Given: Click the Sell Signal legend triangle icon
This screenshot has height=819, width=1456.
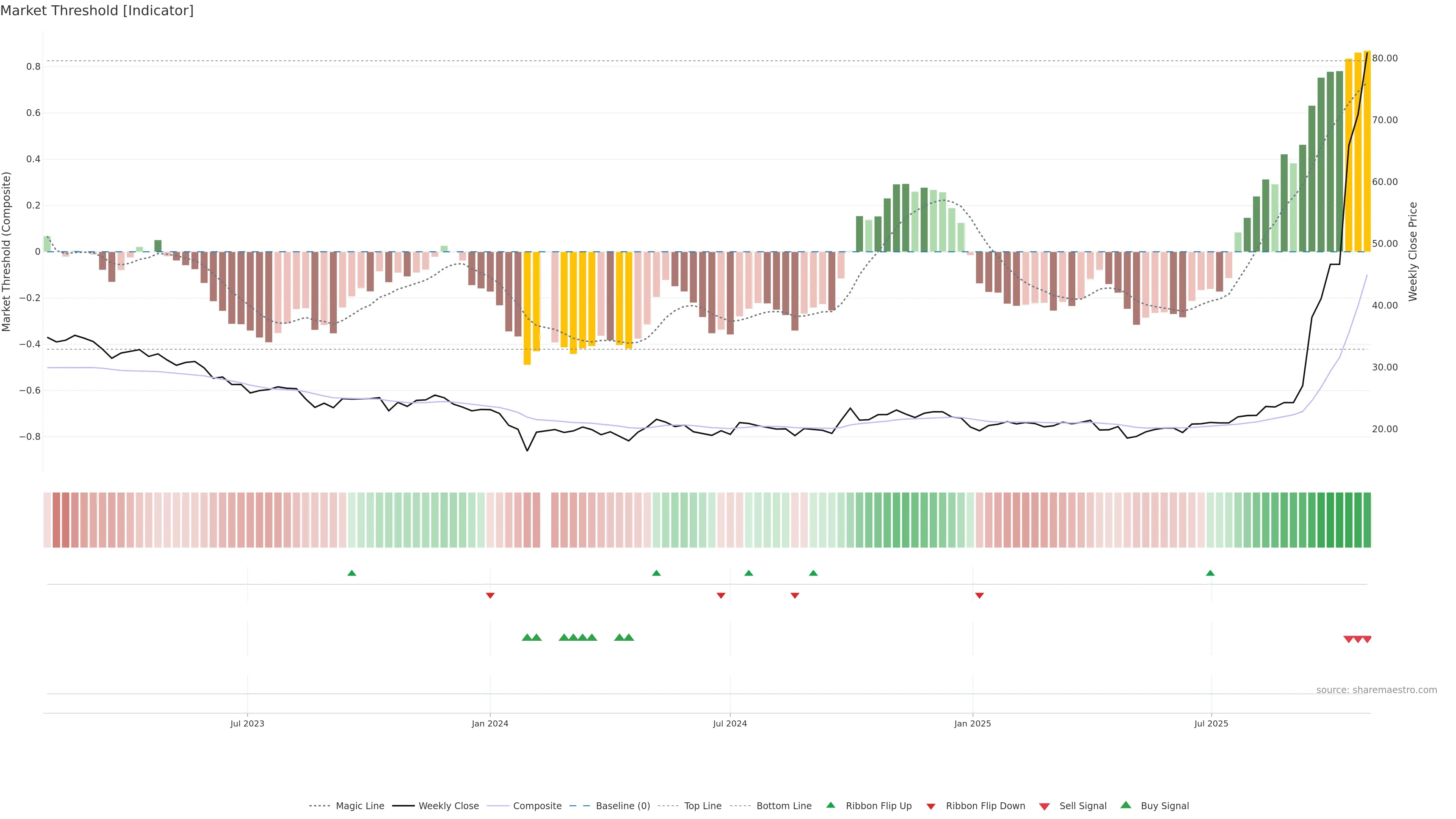Looking at the screenshot, I should click(1045, 806).
